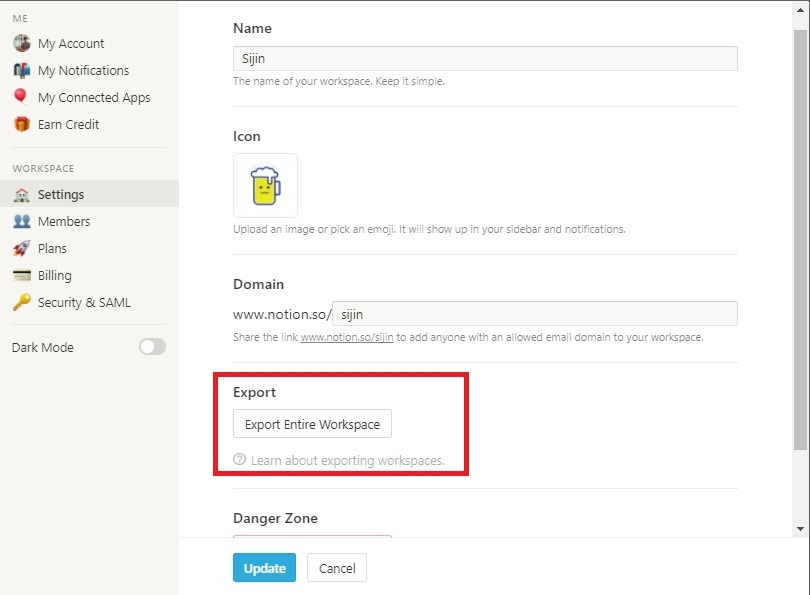
Task: Click the Members people icon
Action: tap(21, 221)
